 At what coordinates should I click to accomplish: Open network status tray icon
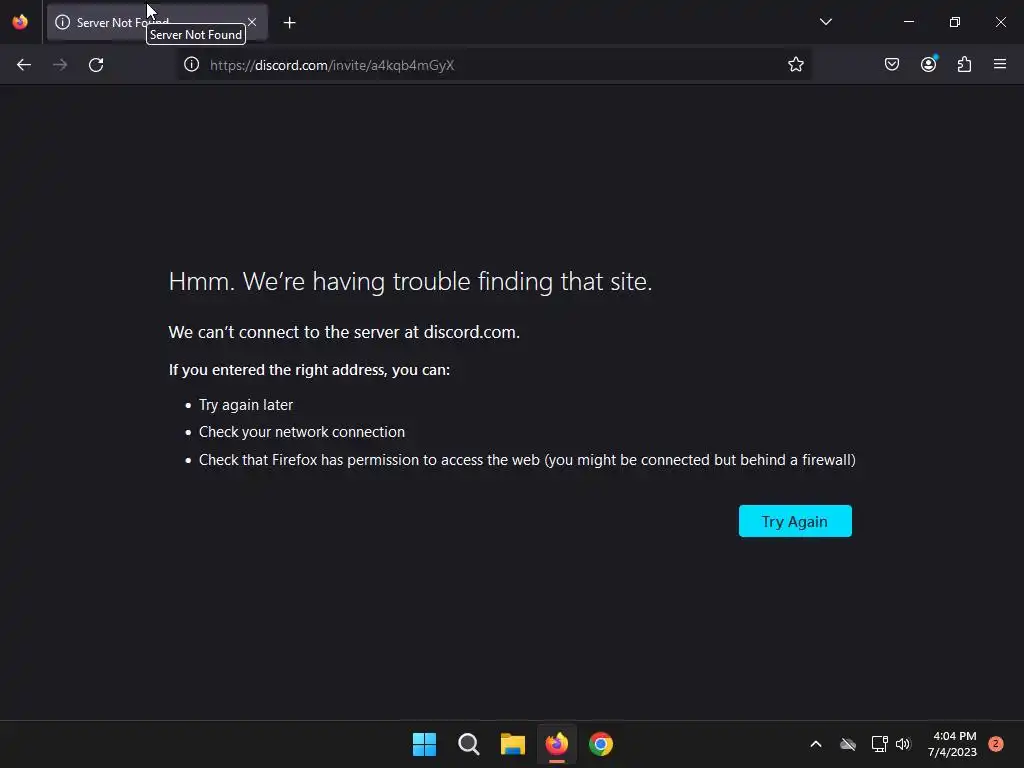(x=879, y=744)
